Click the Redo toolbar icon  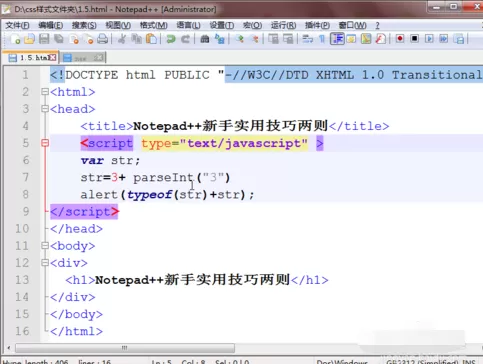(x=186, y=39)
